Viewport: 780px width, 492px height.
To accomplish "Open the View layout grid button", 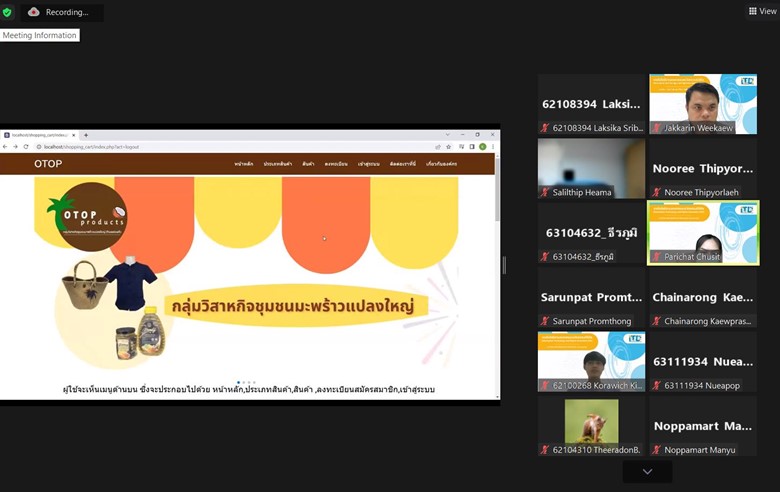I will pos(763,11).
